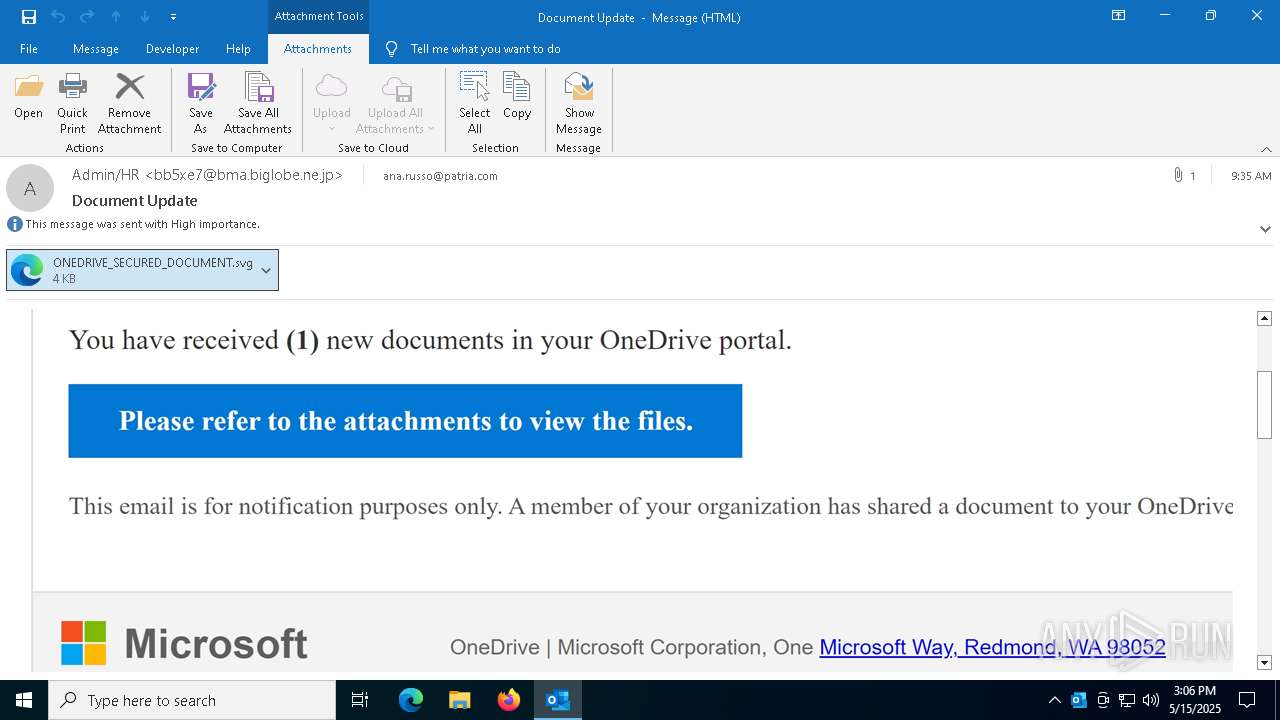This screenshot has width=1280, height=720.
Task: Click recipient ana.russo@patria.com
Action: [440, 176]
